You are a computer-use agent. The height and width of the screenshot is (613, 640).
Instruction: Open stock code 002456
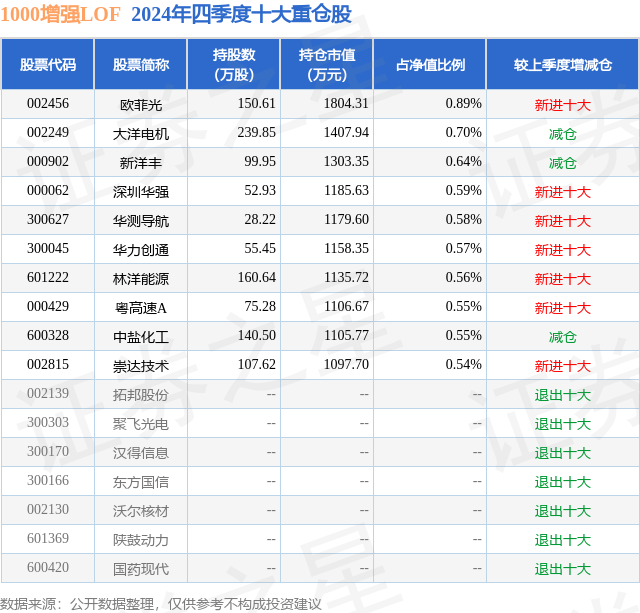point(48,104)
